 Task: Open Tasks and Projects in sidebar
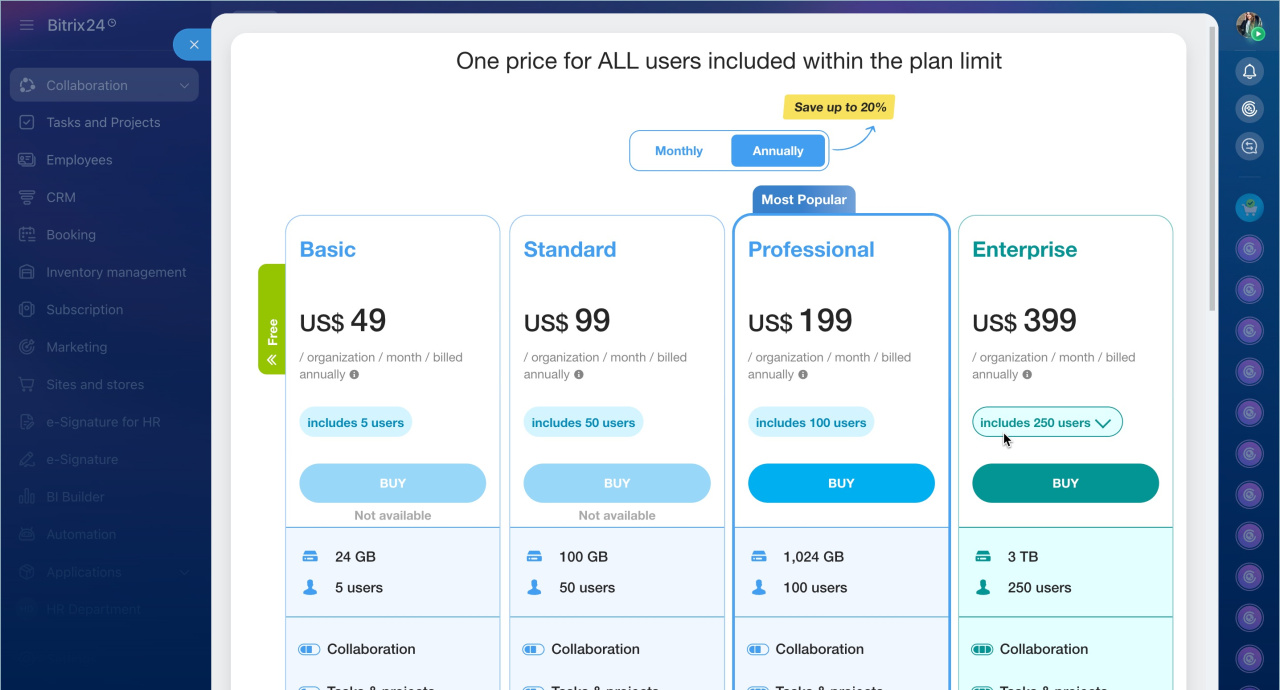[103, 123]
